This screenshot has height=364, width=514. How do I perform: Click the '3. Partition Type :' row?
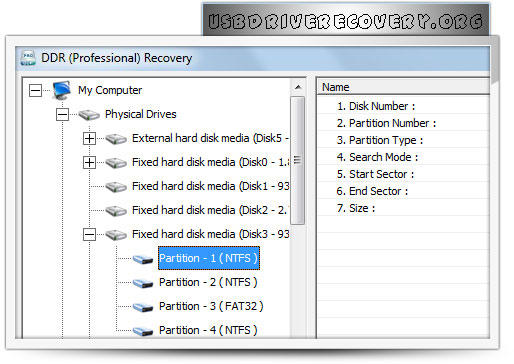[x=403, y=140]
